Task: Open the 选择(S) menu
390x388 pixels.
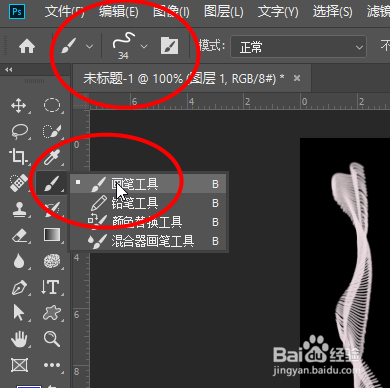Action: pyautogui.click(x=332, y=12)
